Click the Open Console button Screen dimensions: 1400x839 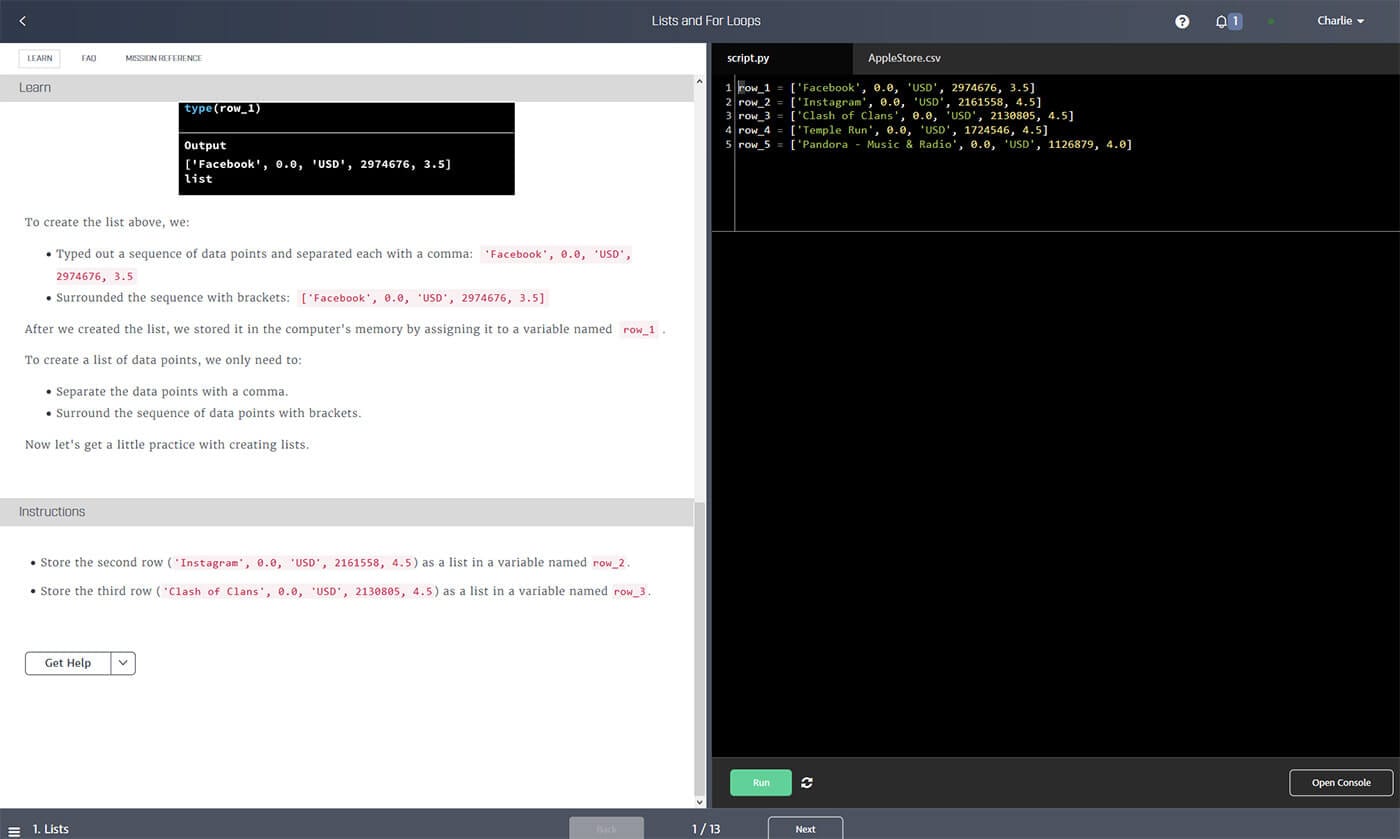pyautogui.click(x=1340, y=782)
